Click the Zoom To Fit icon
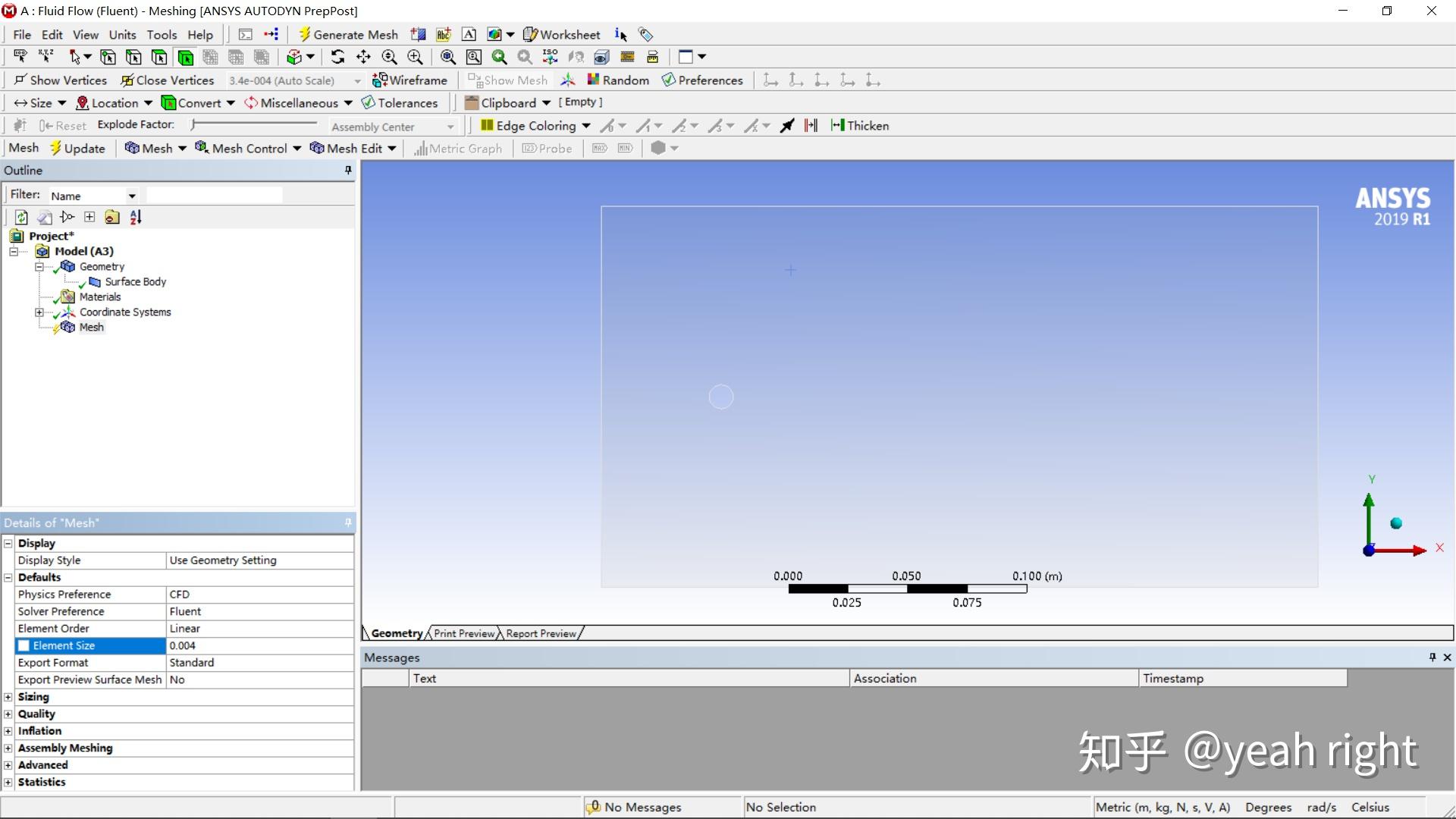 448,57
